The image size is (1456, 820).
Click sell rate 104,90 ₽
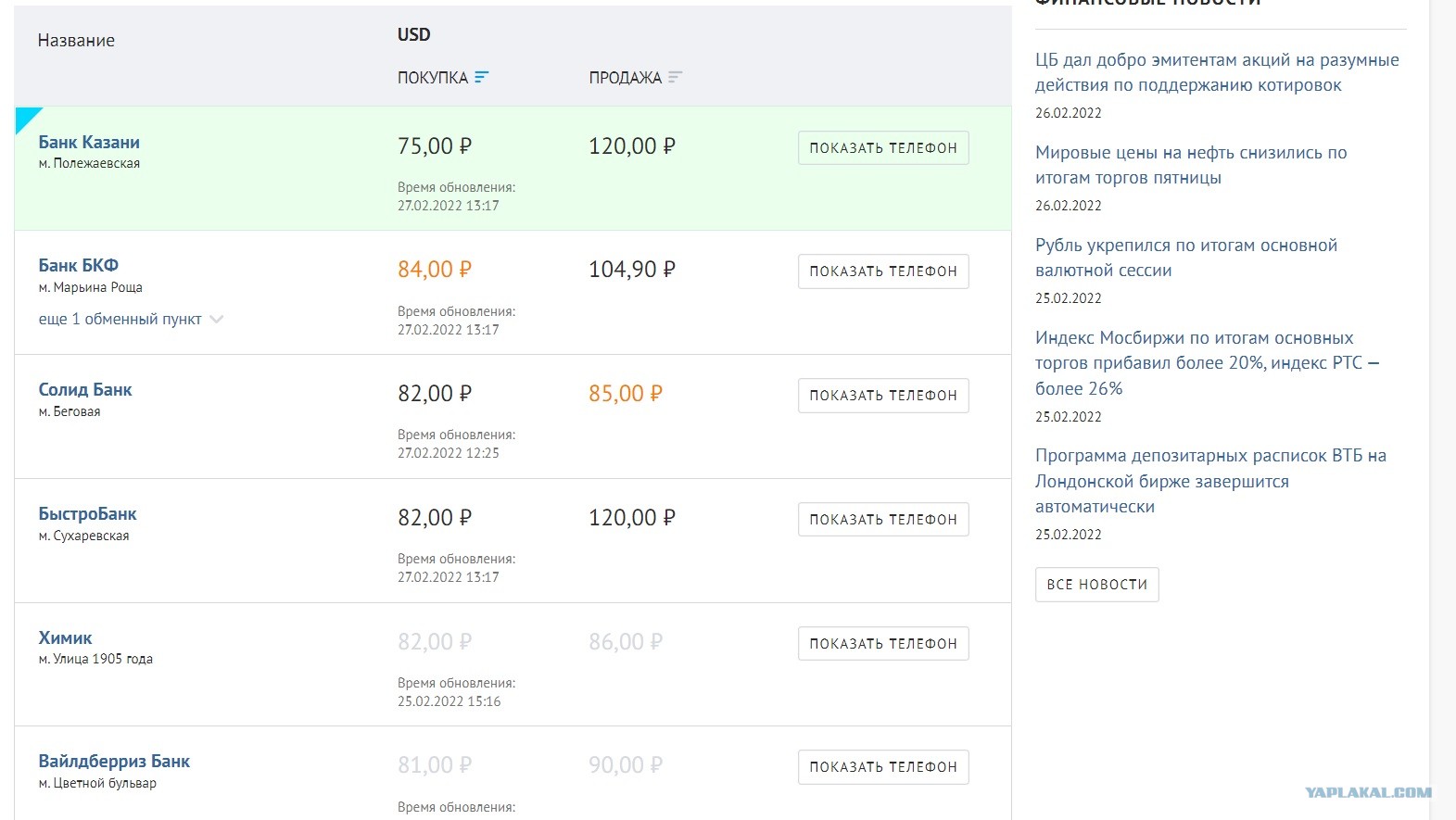(x=632, y=270)
